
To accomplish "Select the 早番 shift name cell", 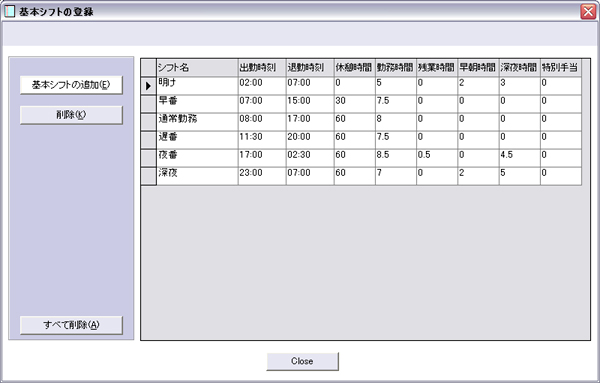I will coord(197,104).
